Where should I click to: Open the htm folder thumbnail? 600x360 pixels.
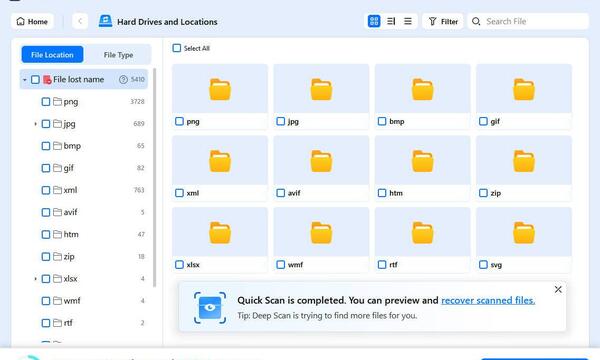pos(422,161)
